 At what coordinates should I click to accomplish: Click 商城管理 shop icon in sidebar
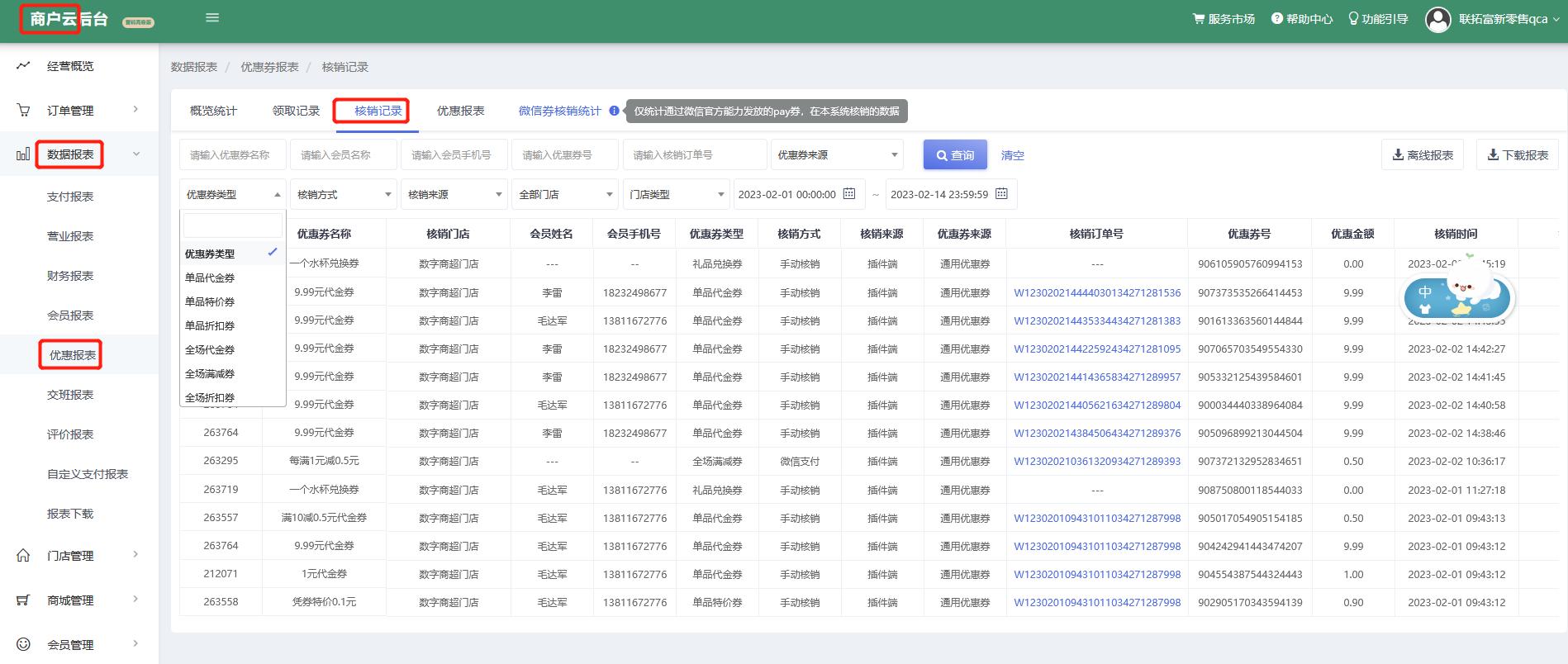(x=23, y=600)
